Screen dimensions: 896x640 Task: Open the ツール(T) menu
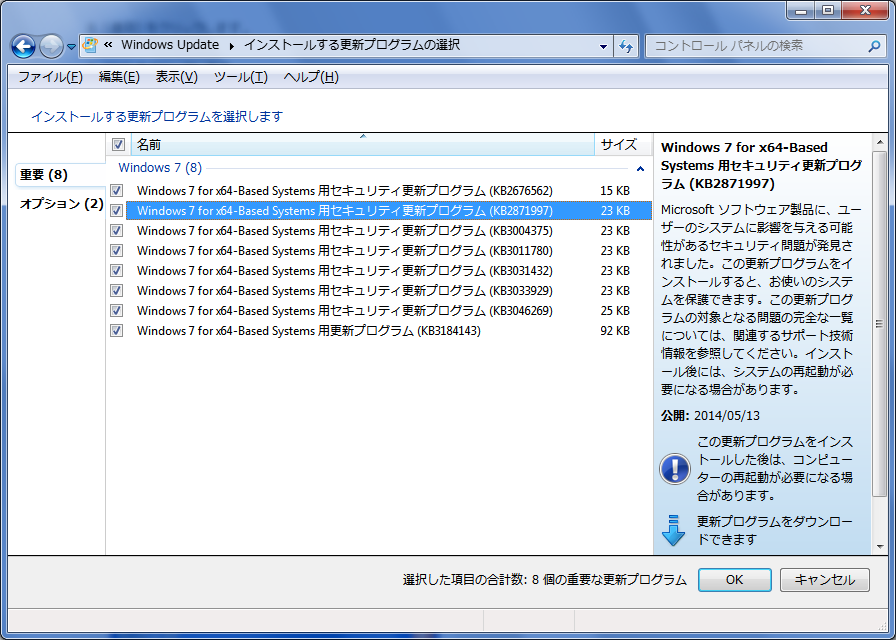click(240, 77)
